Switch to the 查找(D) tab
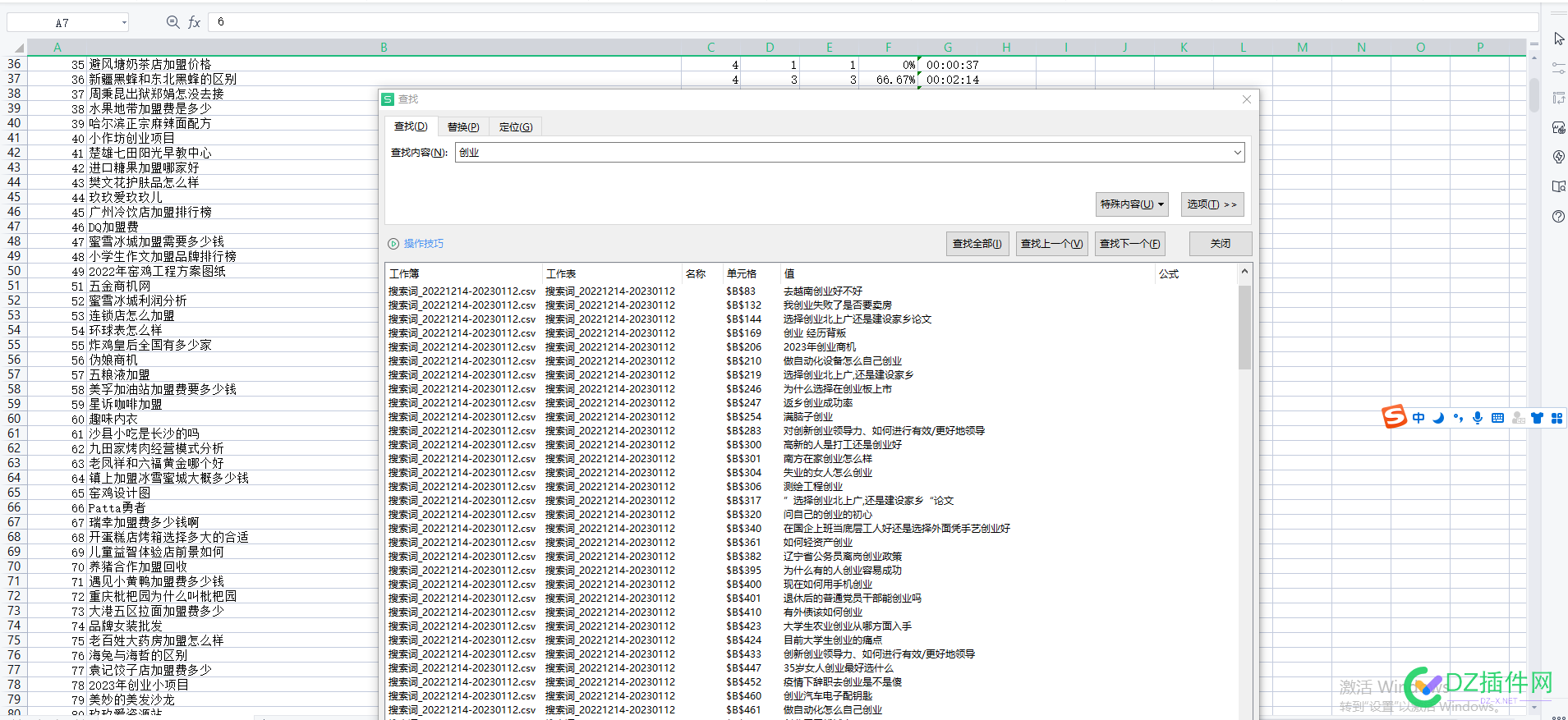1568x720 pixels. (x=411, y=126)
